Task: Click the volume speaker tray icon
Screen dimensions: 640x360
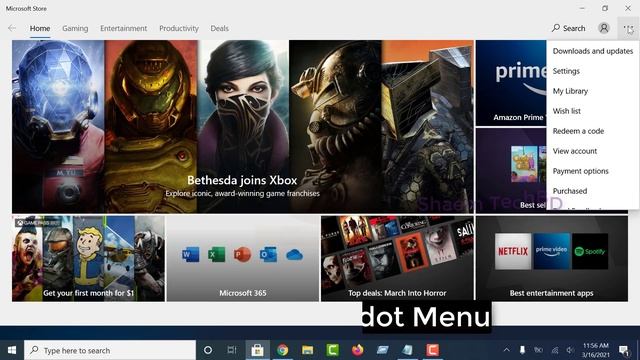Action: [x=570, y=350]
